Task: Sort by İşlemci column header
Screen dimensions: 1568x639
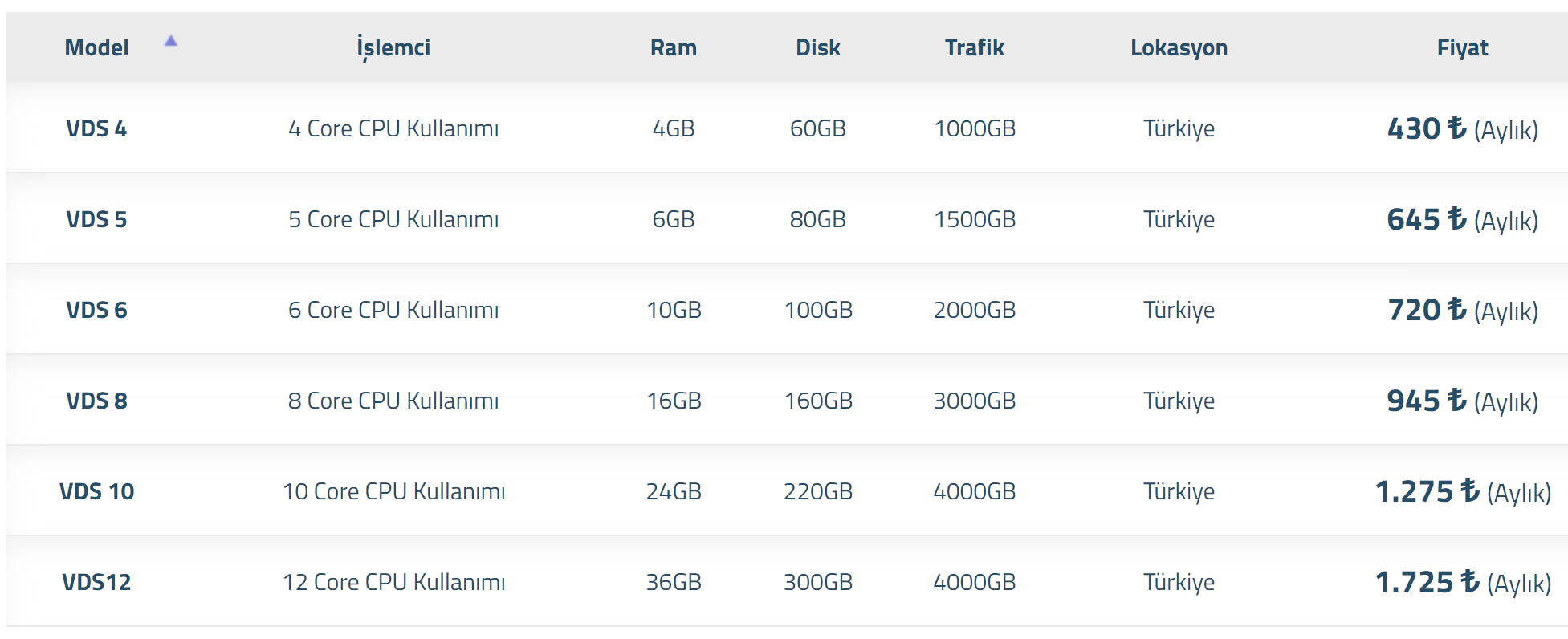Action: 393,47
